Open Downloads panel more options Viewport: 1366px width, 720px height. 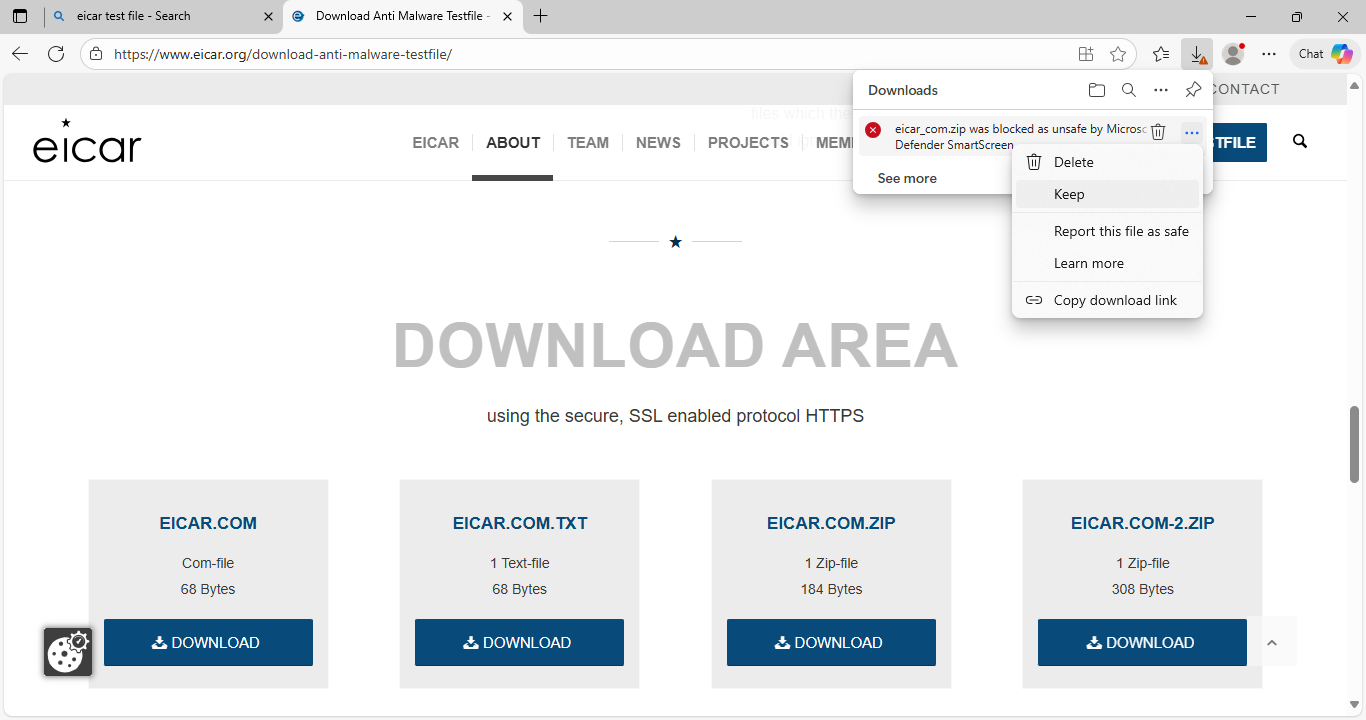(1161, 90)
